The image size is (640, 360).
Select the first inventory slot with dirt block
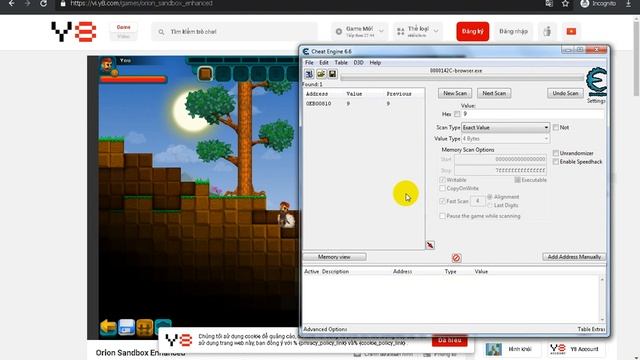[205, 74]
